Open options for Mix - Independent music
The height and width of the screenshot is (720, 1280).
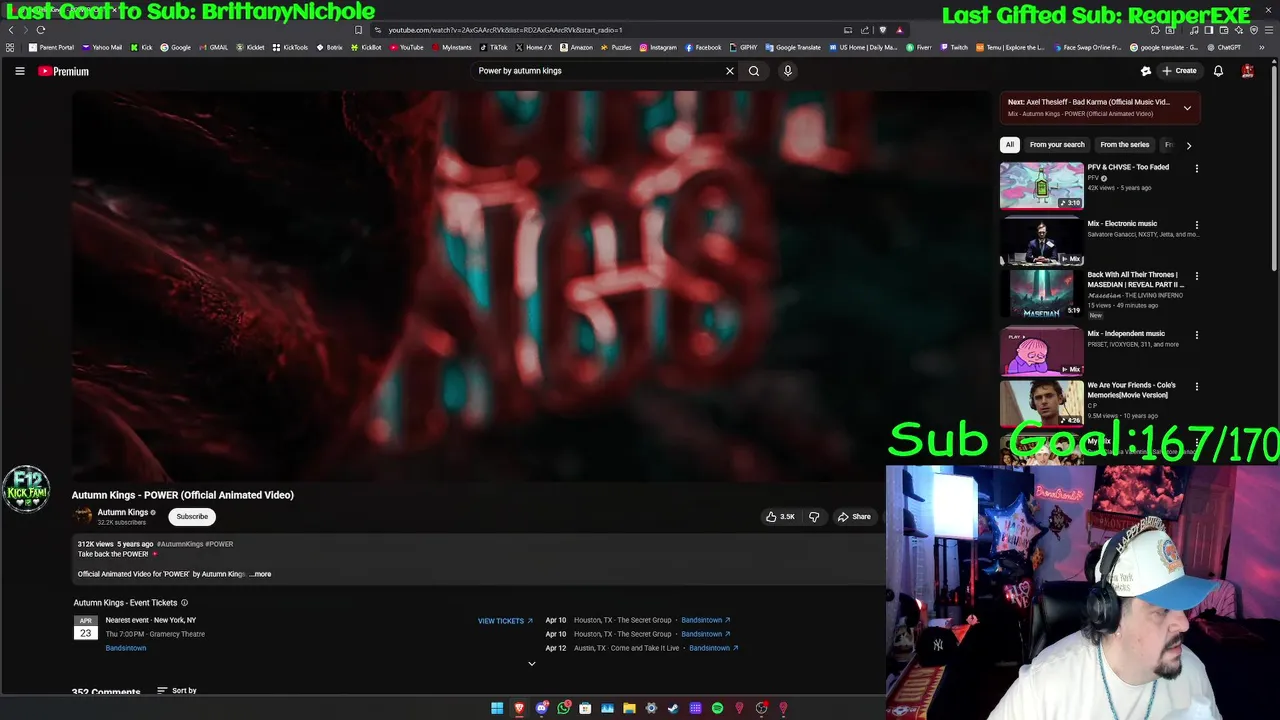(1196, 335)
